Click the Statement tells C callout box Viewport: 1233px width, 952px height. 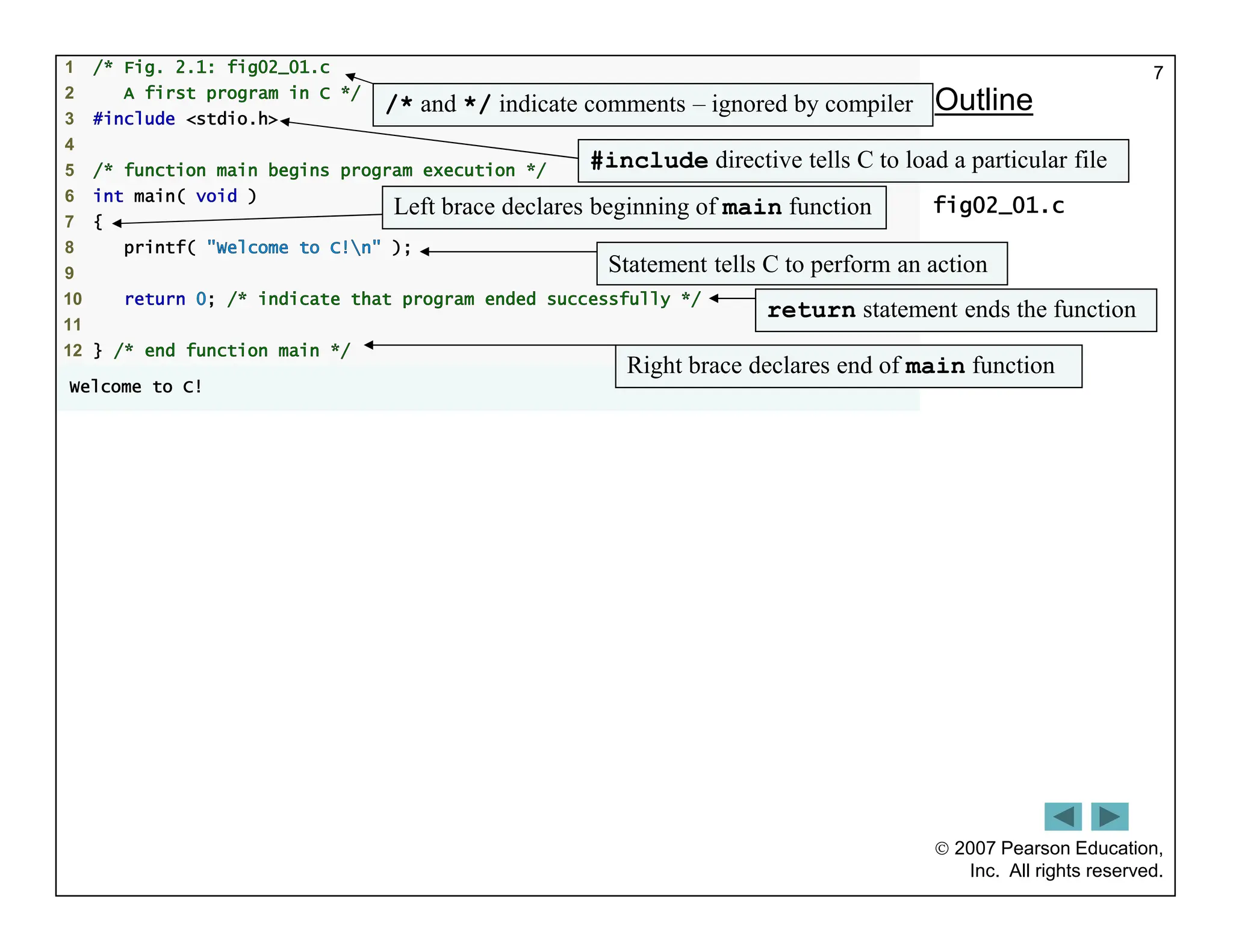click(801, 264)
